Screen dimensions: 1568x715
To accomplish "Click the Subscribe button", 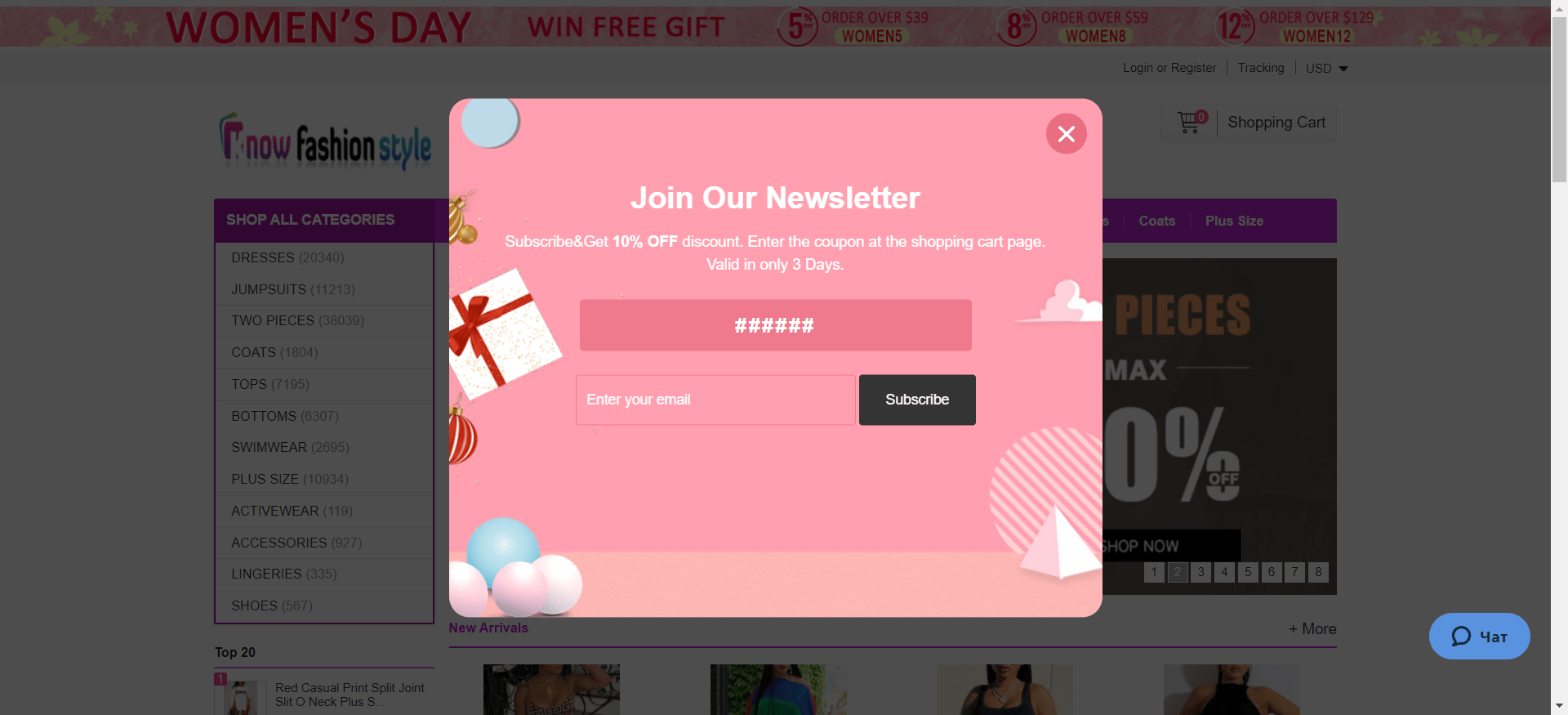I will [x=917, y=400].
